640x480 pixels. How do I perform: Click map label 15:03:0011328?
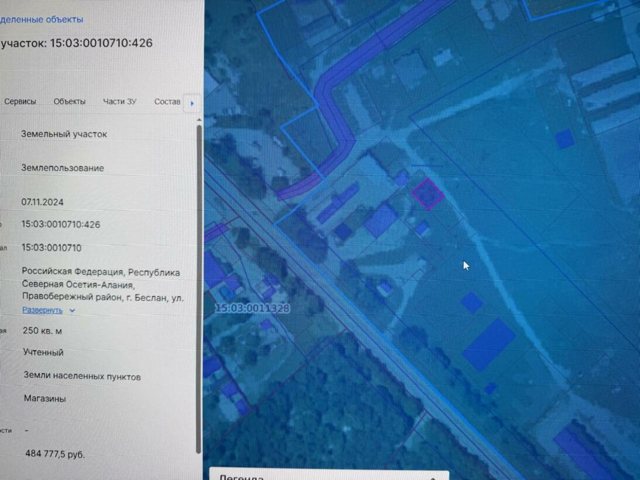tap(253, 308)
